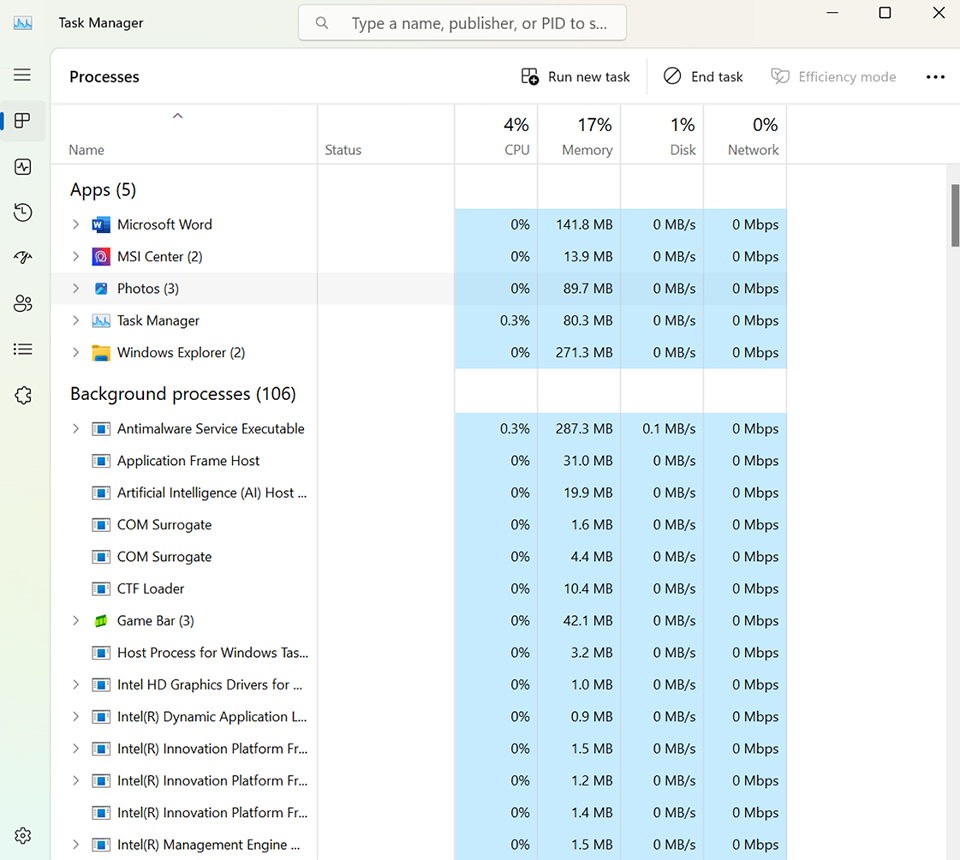Sort by the CPU column header
The width and height of the screenshot is (960, 860).
(496, 135)
